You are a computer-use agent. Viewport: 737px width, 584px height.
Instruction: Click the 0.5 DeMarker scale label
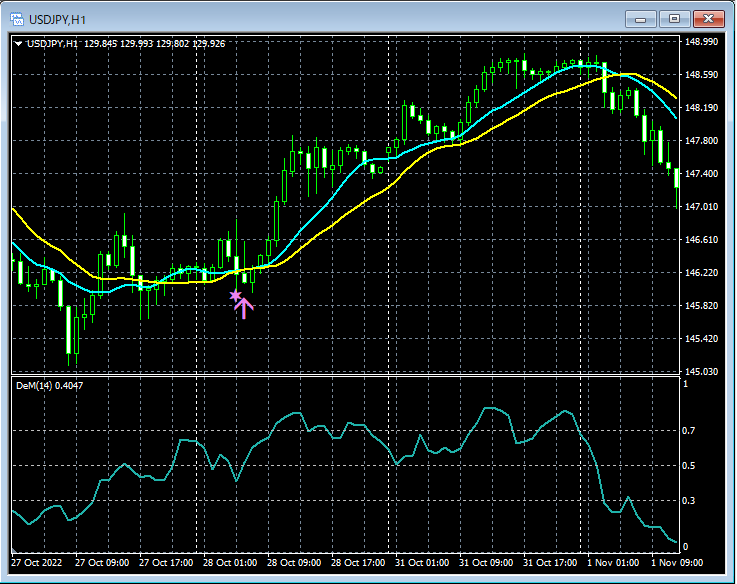click(689, 466)
